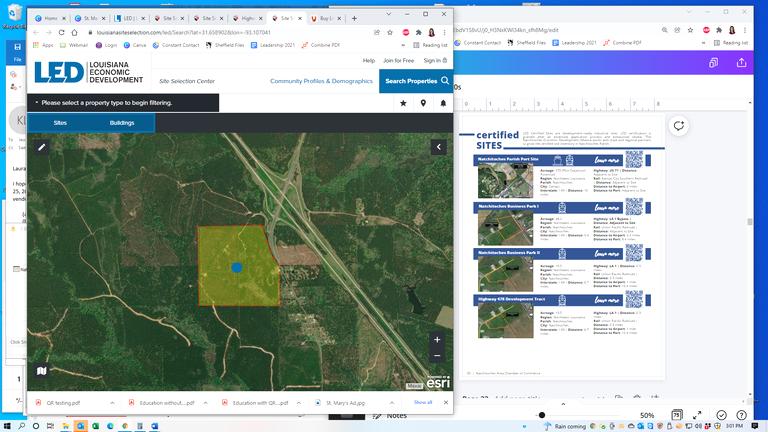The height and width of the screenshot is (432, 768).
Task: Open Sheffield Files bookmark in Canva window
Action: coord(527,43)
